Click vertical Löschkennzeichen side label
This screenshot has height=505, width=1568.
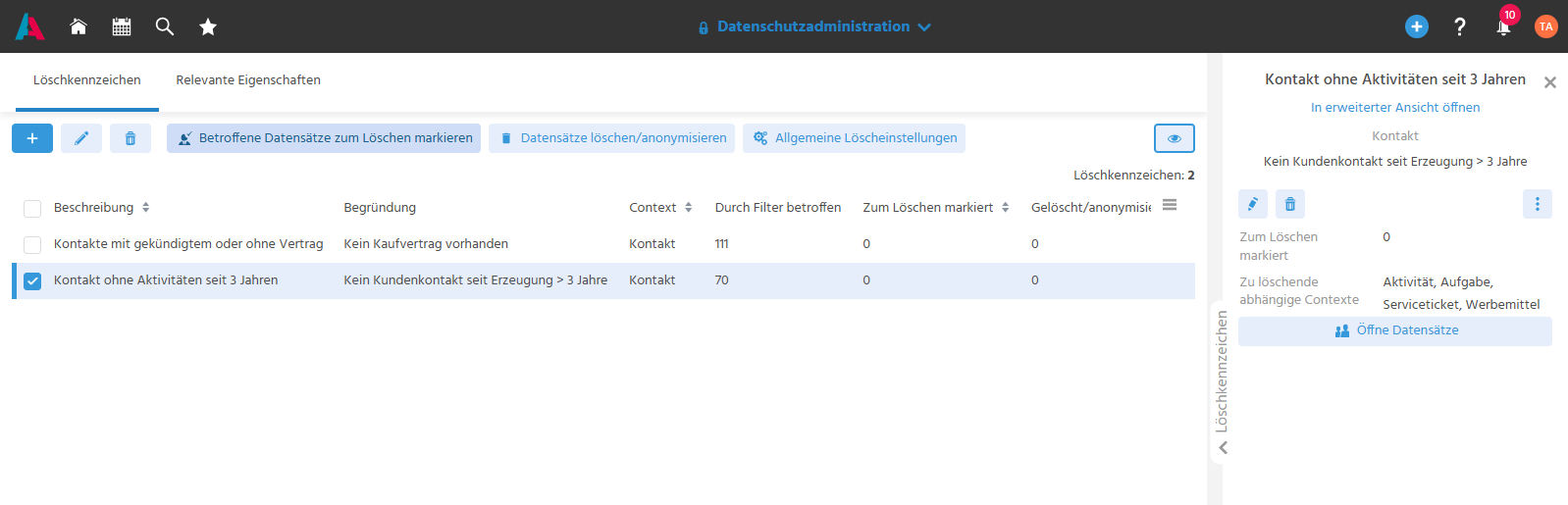coord(1222,372)
